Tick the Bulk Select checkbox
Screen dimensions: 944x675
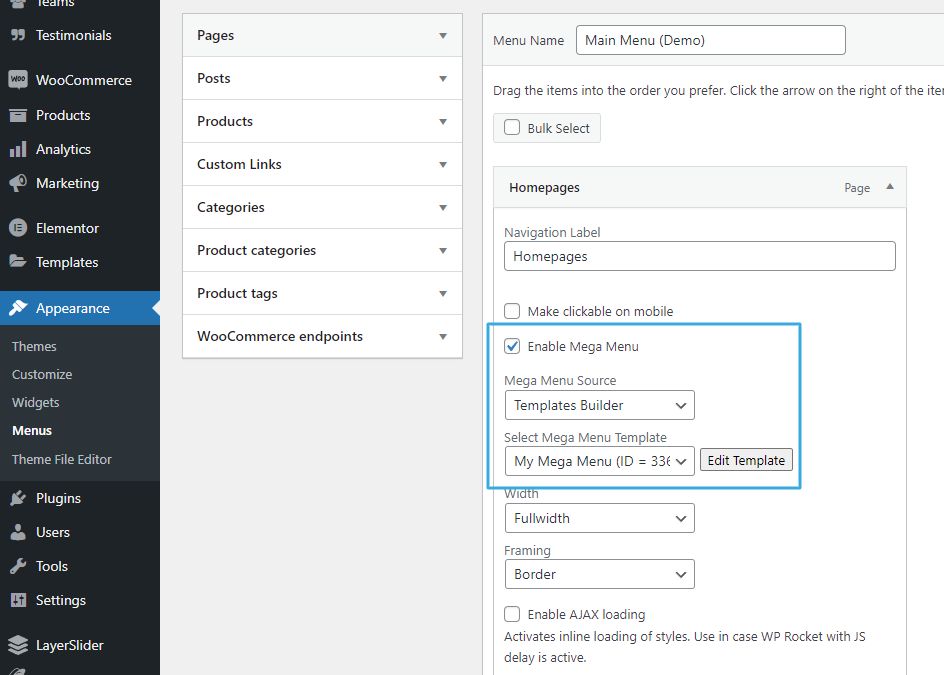pos(512,128)
